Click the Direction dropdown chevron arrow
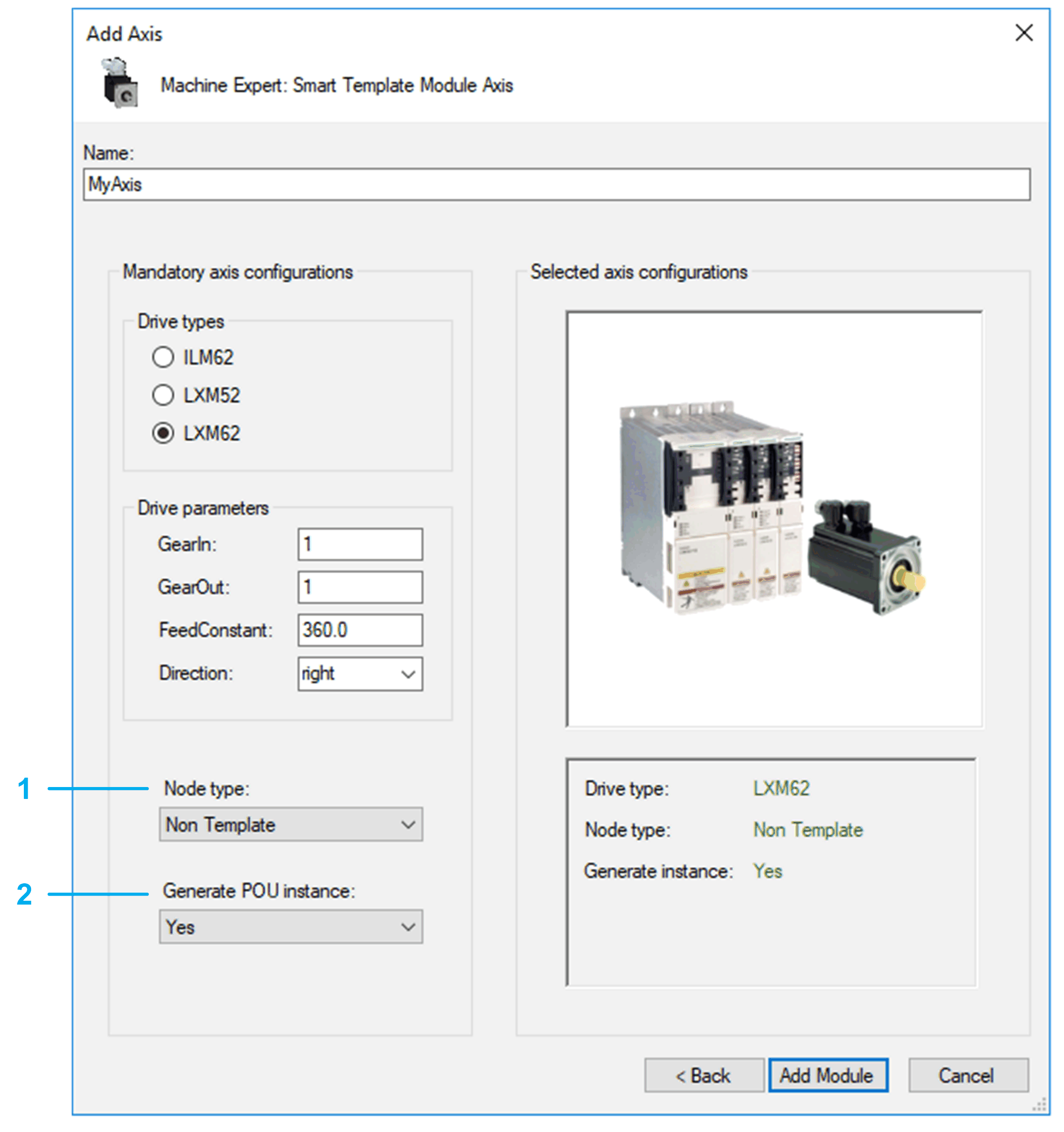Image resolution: width=1064 pixels, height=1132 pixels. 408,674
